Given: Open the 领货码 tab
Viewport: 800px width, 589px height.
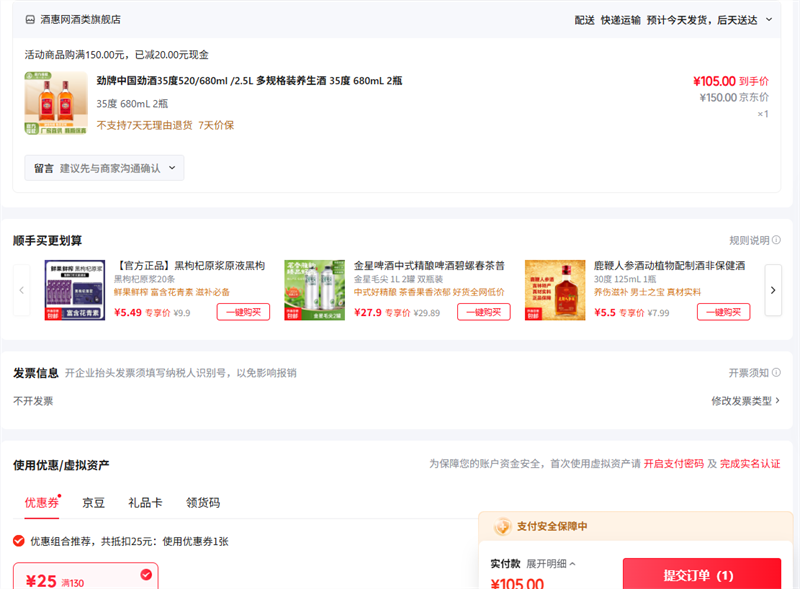Looking at the screenshot, I should (x=202, y=502).
